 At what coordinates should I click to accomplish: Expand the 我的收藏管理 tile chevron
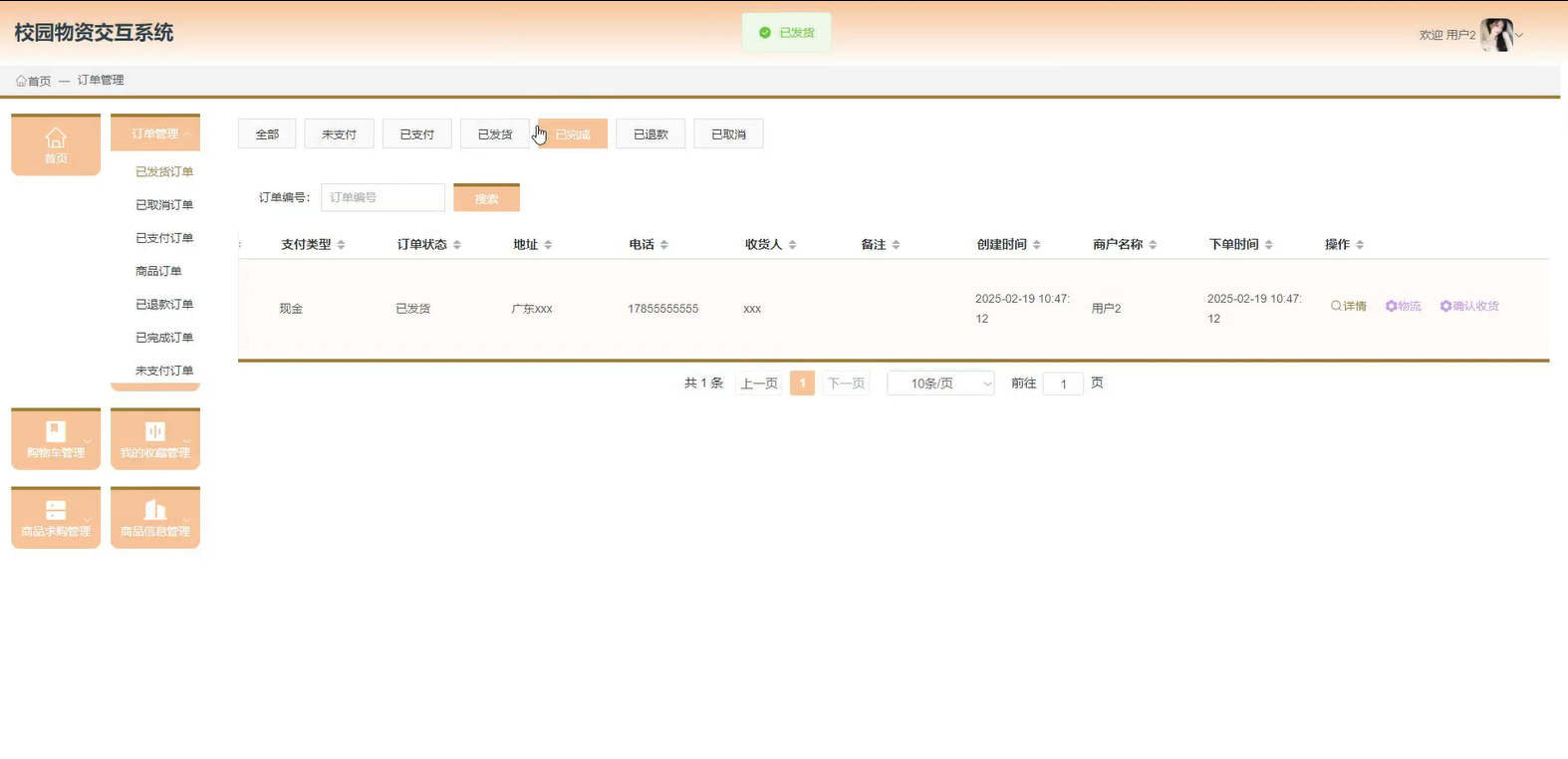[186, 441]
